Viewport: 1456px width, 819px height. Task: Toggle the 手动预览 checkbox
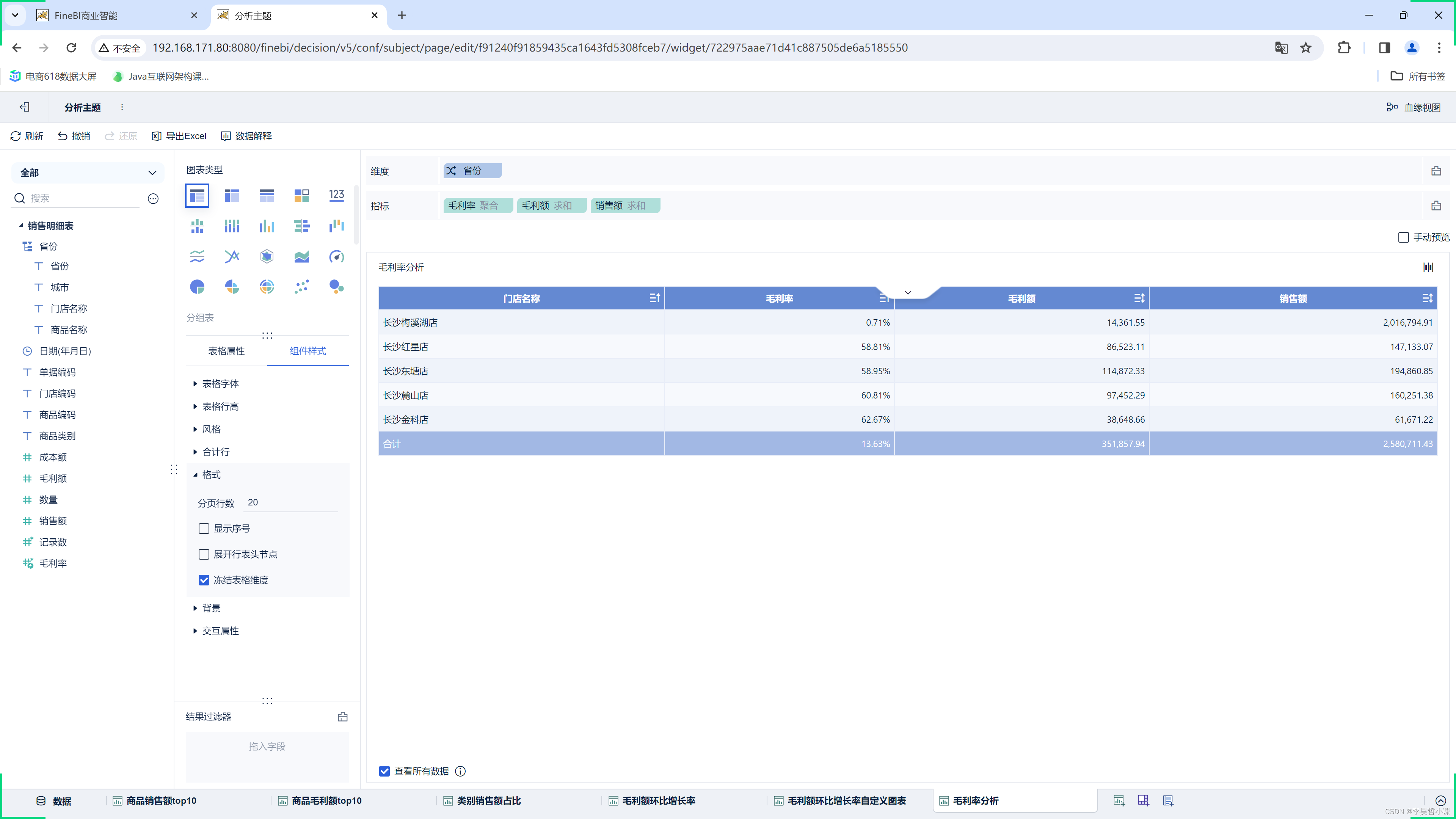click(x=1403, y=237)
